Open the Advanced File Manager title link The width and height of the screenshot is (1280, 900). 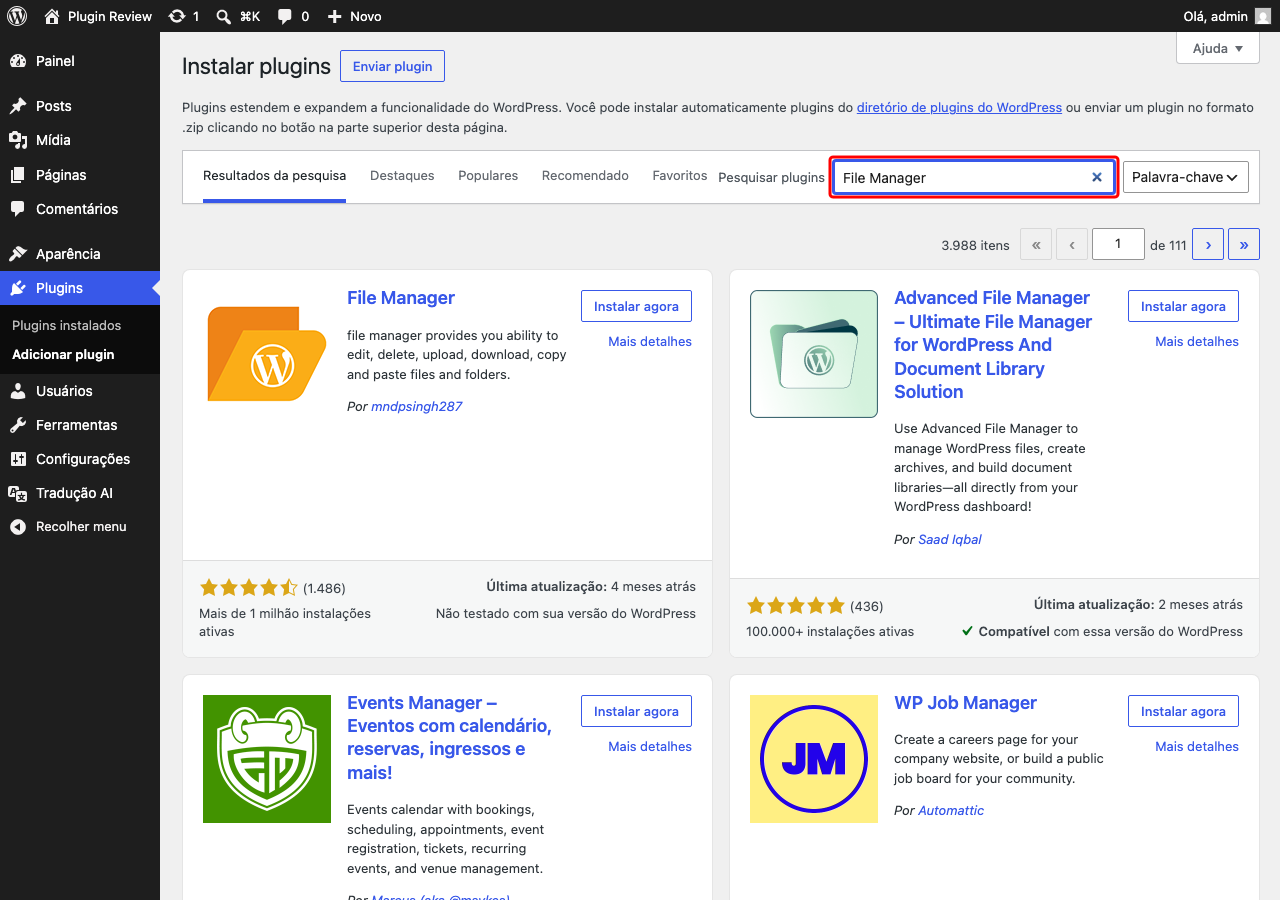993,345
